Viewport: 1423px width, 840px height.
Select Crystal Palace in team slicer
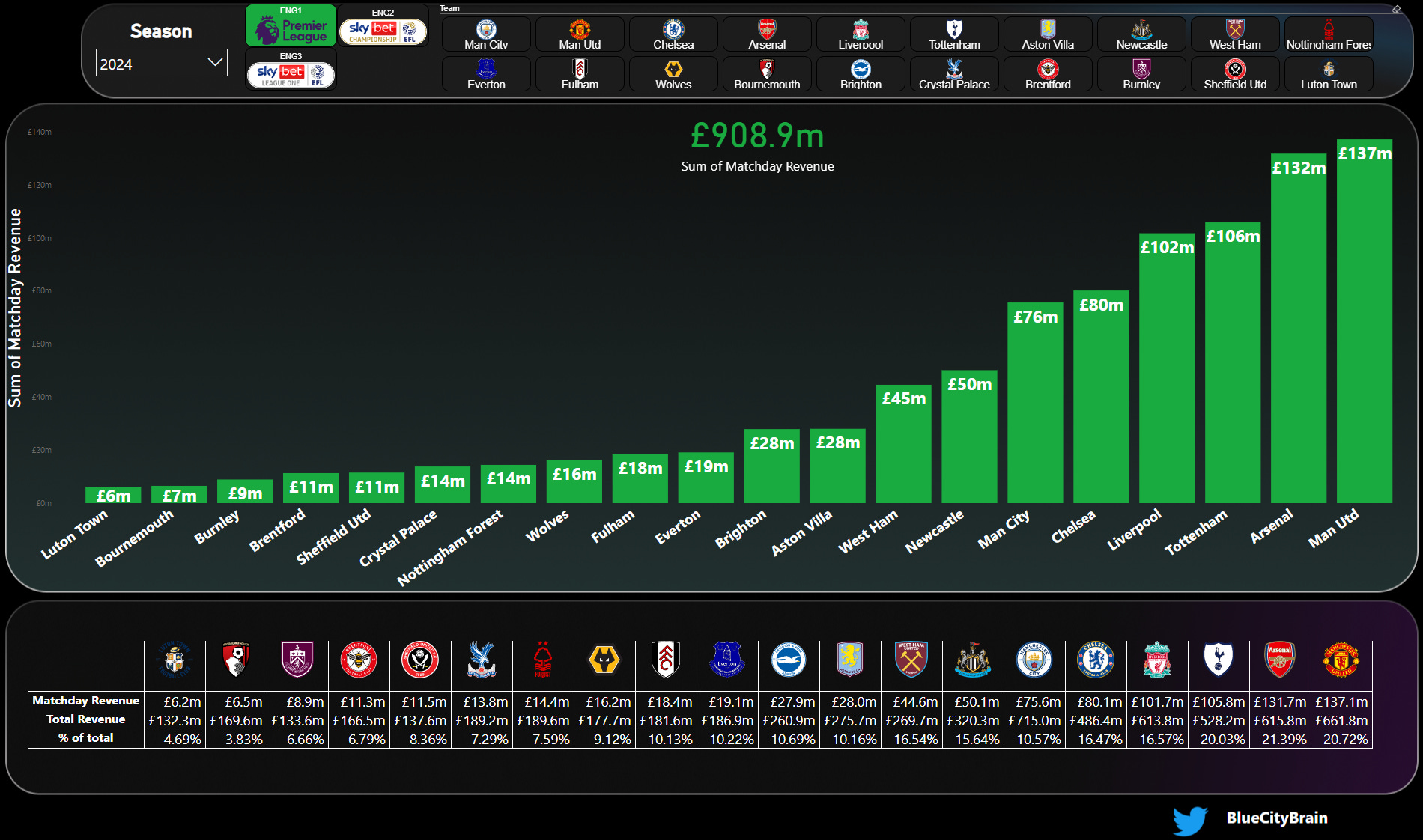coord(954,74)
